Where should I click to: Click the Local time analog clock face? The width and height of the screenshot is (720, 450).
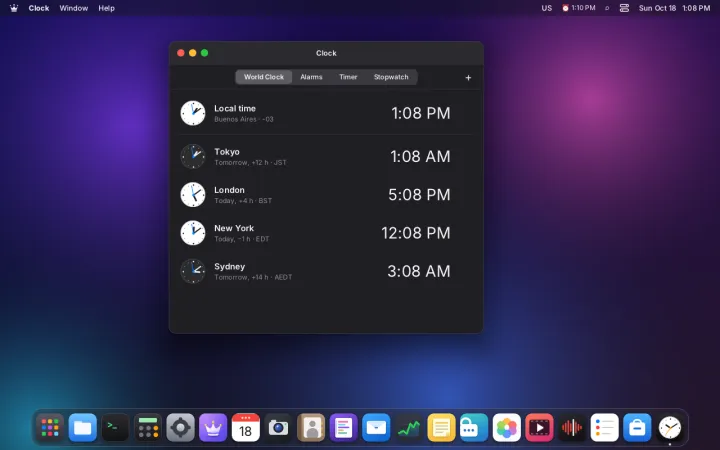[x=193, y=113]
